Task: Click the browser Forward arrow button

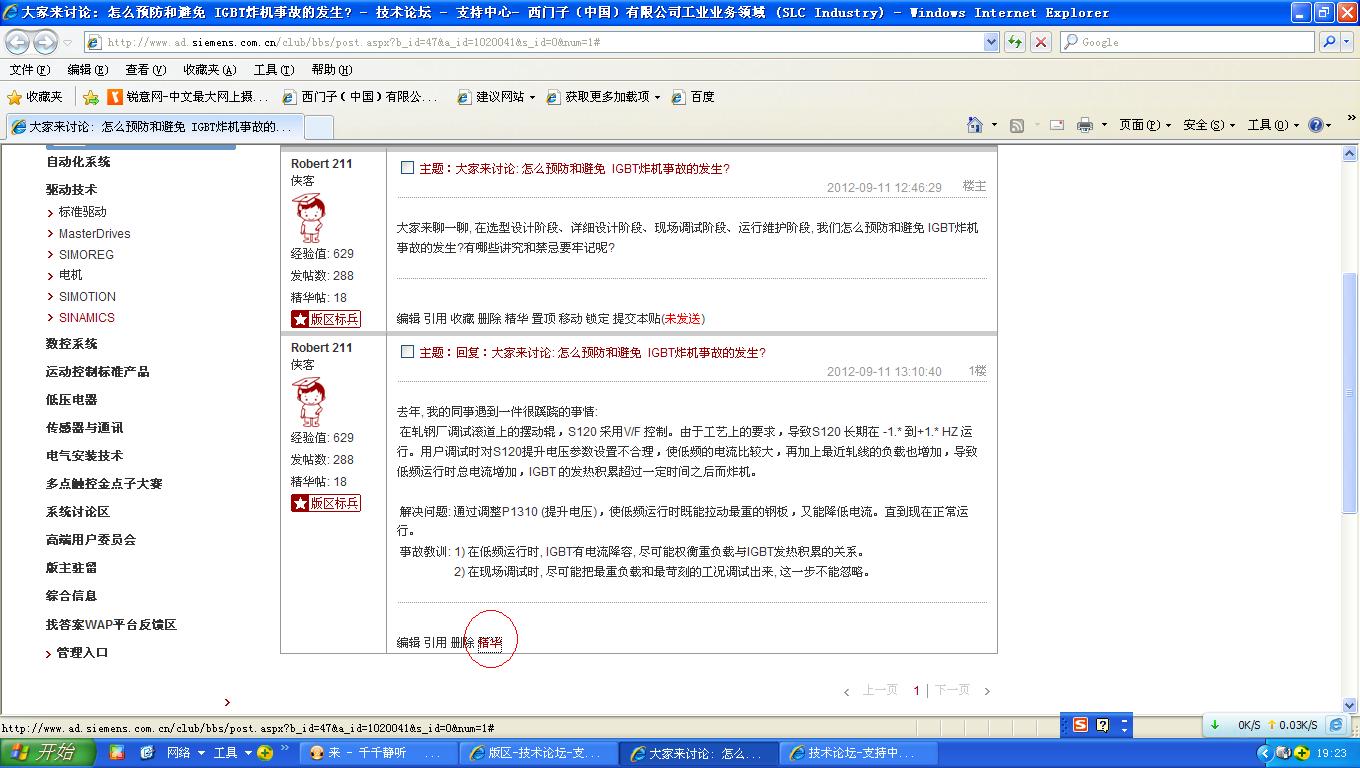Action: [45, 42]
